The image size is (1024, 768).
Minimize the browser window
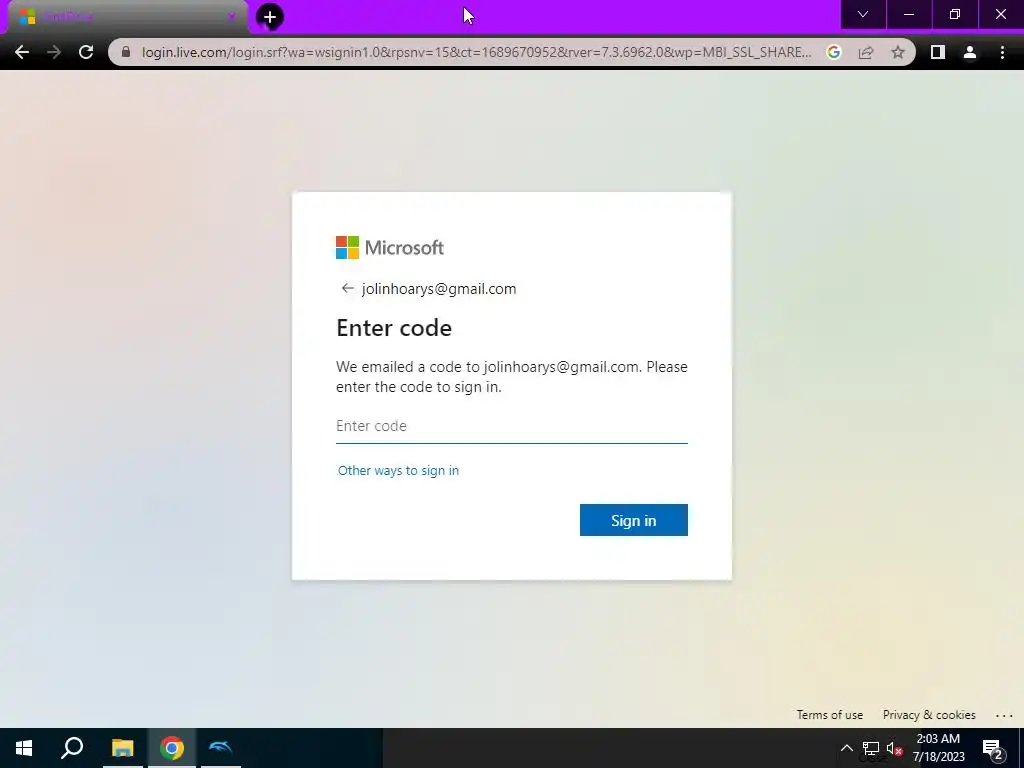pos(908,14)
